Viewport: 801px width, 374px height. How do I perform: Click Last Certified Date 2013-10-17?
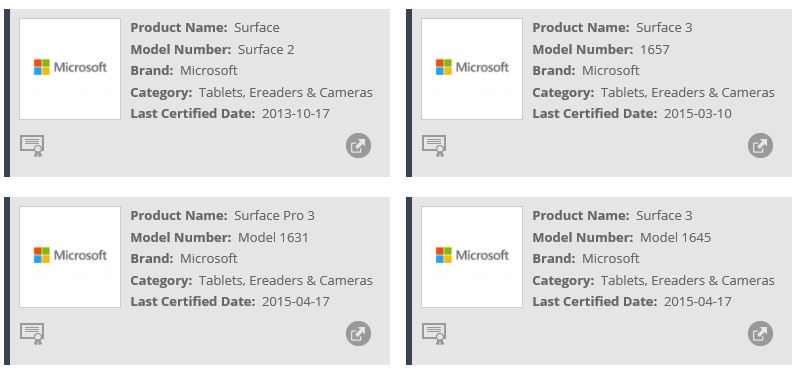click(296, 113)
